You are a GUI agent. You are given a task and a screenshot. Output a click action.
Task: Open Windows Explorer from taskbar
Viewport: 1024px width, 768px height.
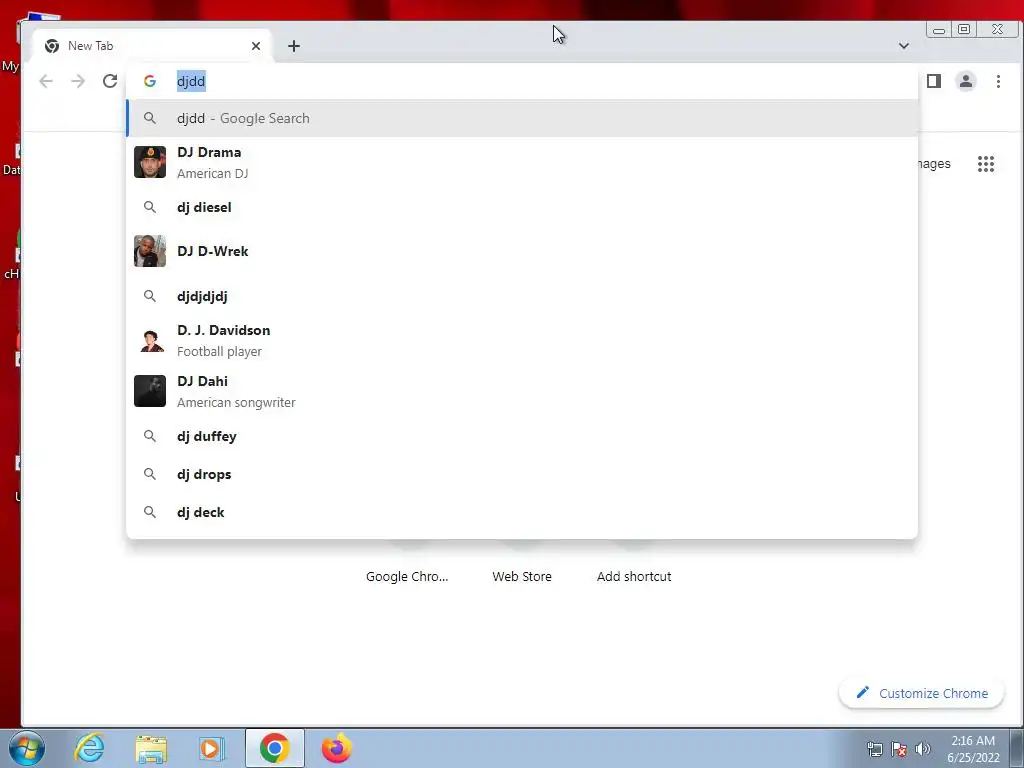click(151, 748)
